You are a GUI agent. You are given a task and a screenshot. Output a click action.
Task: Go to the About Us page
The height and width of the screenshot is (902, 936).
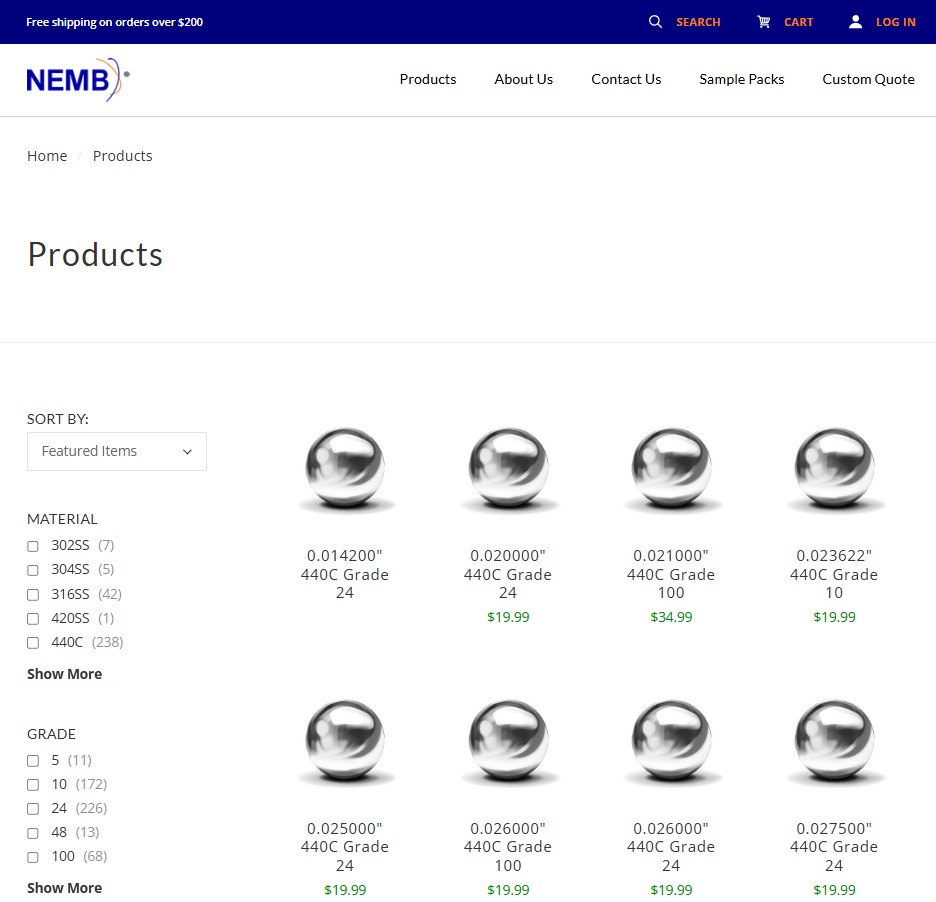[x=524, y=79]
